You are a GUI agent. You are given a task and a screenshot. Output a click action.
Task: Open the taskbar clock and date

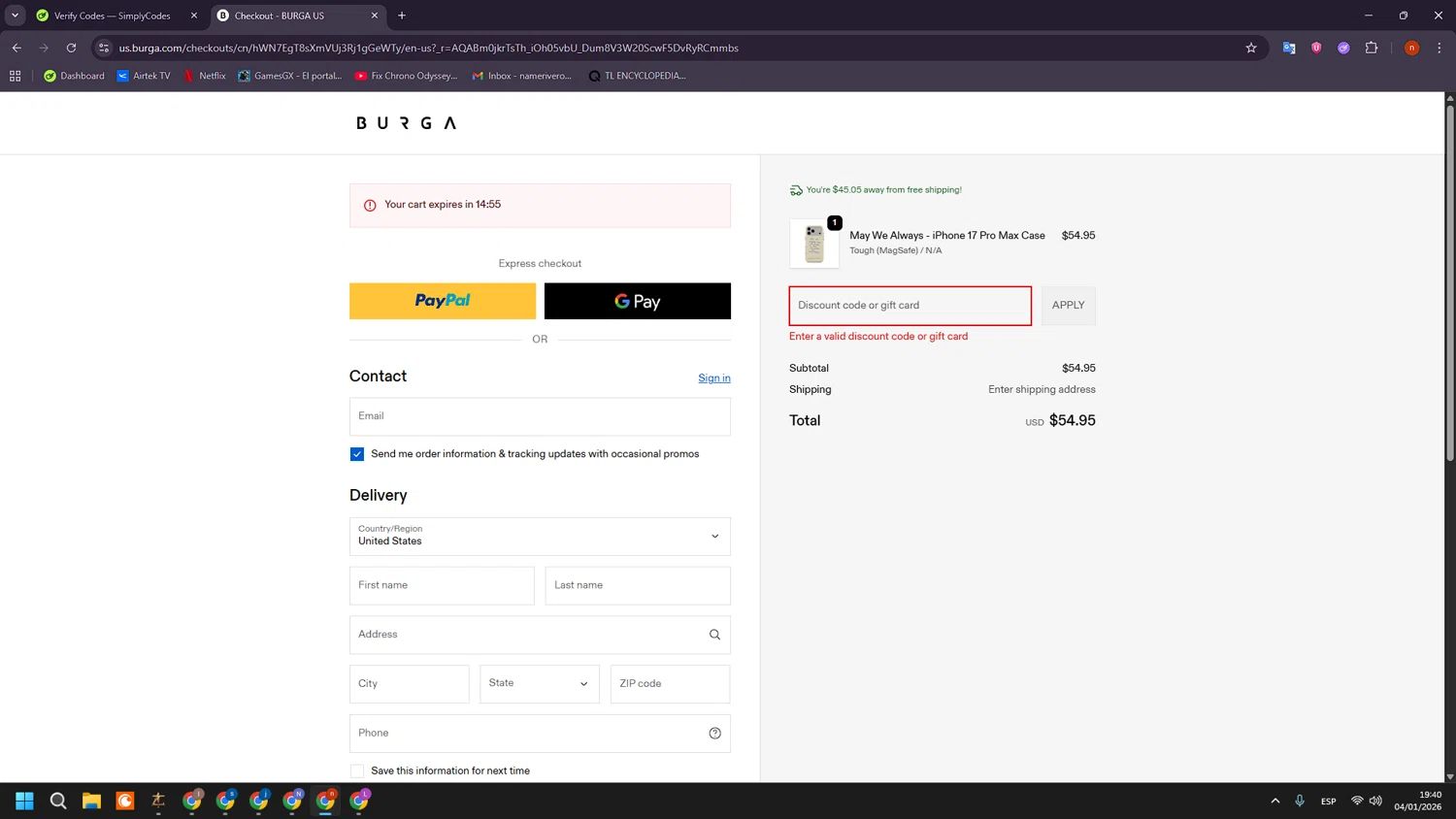click(1417, 801)
